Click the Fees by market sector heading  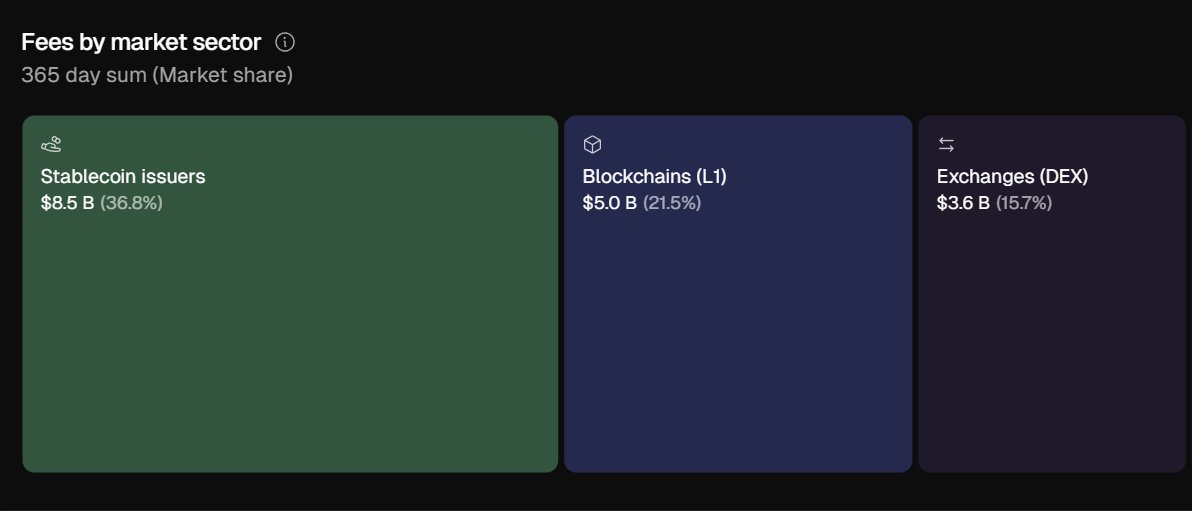point(141,42)
